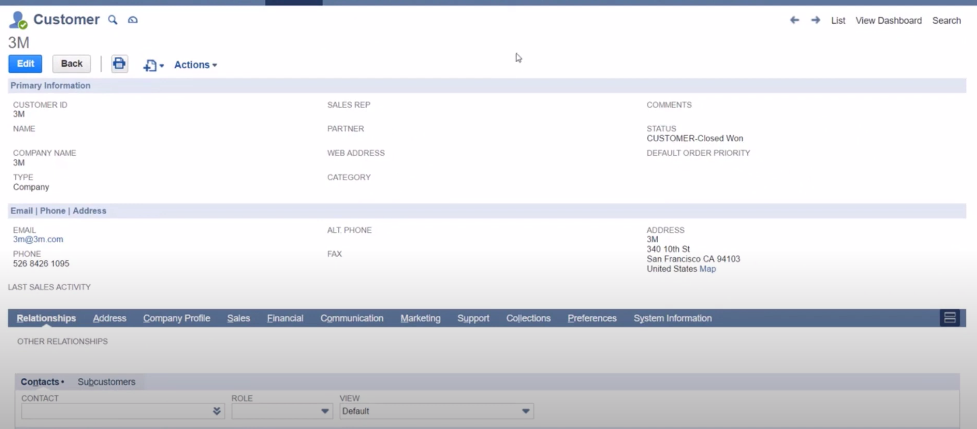Open the Support tab
977x429 pixels.
coord(474,318)
